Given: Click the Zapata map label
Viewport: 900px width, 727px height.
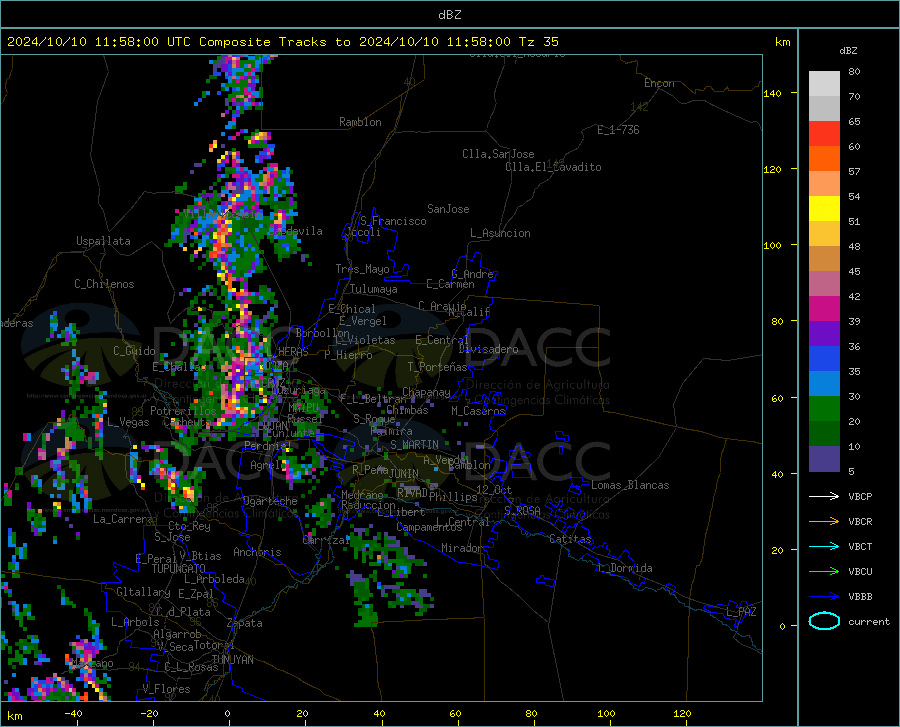Looking at the screenshot, I should 245,623.
